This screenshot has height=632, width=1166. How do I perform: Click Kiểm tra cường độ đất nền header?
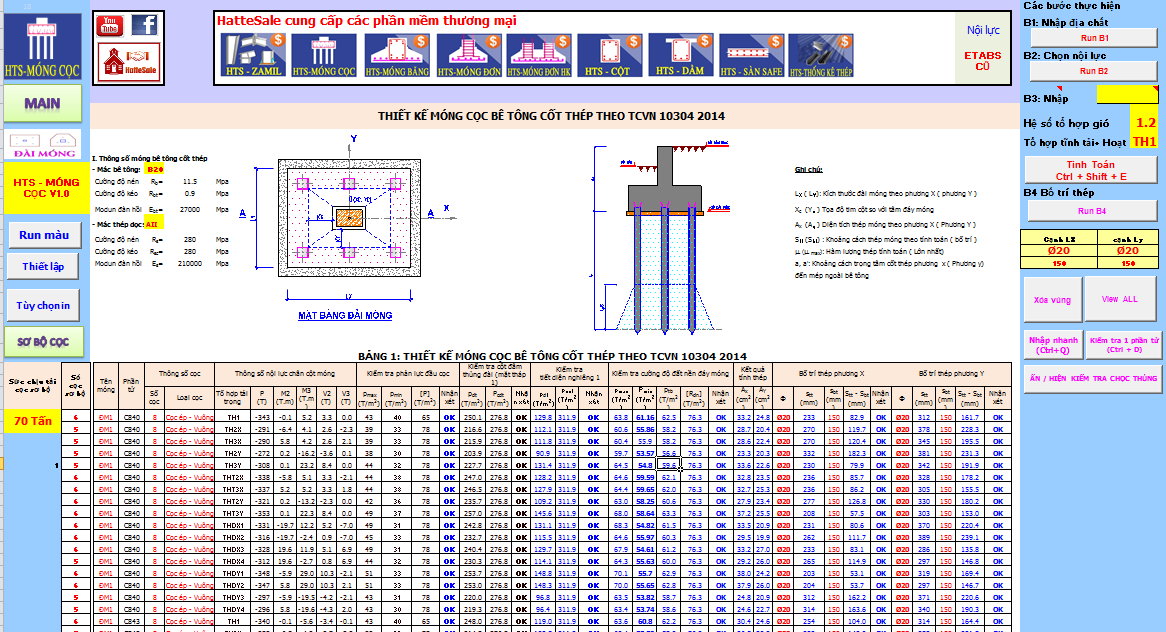point(670,373)
